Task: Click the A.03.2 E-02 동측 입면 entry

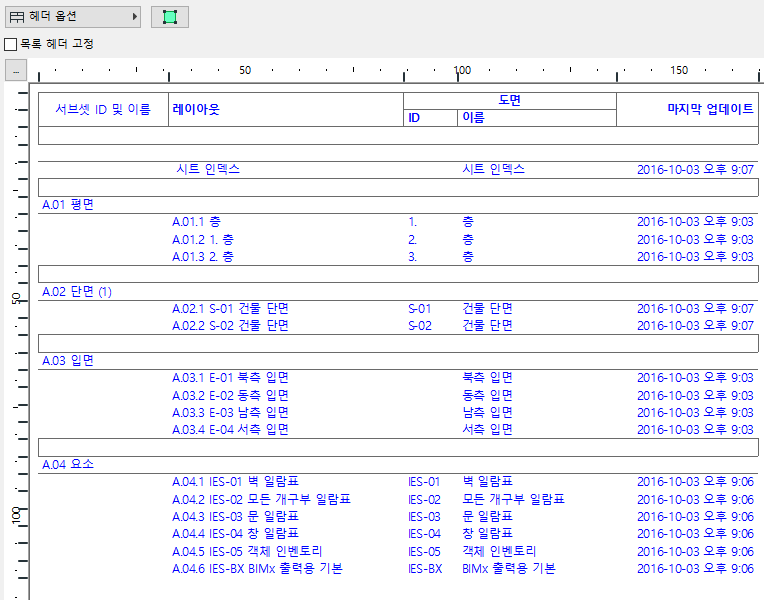Action: [230, 396]
